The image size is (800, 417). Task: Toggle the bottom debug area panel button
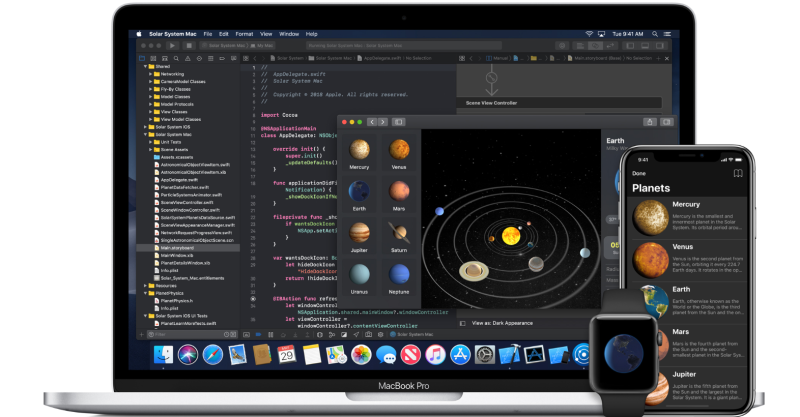click(645, 45)
